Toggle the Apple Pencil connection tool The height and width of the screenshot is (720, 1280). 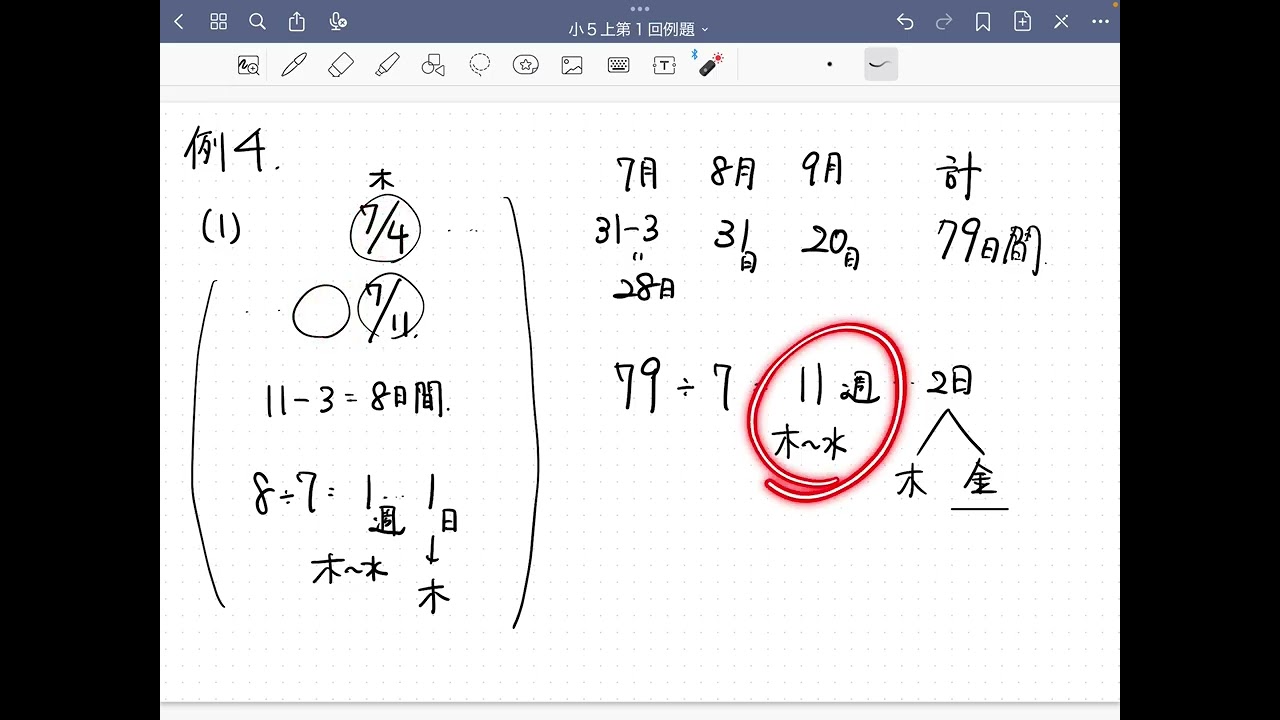[x=710, y=65]
